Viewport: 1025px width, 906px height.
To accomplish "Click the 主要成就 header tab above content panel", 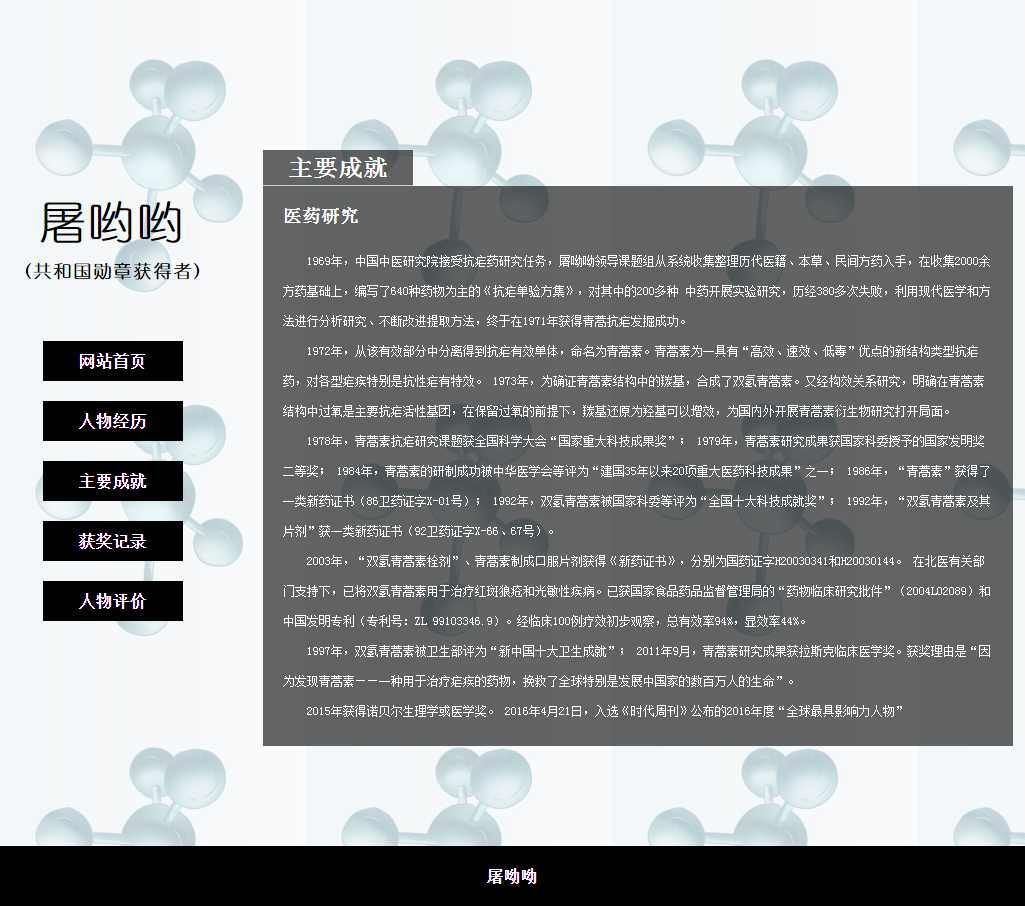I will tap(337, 168).
